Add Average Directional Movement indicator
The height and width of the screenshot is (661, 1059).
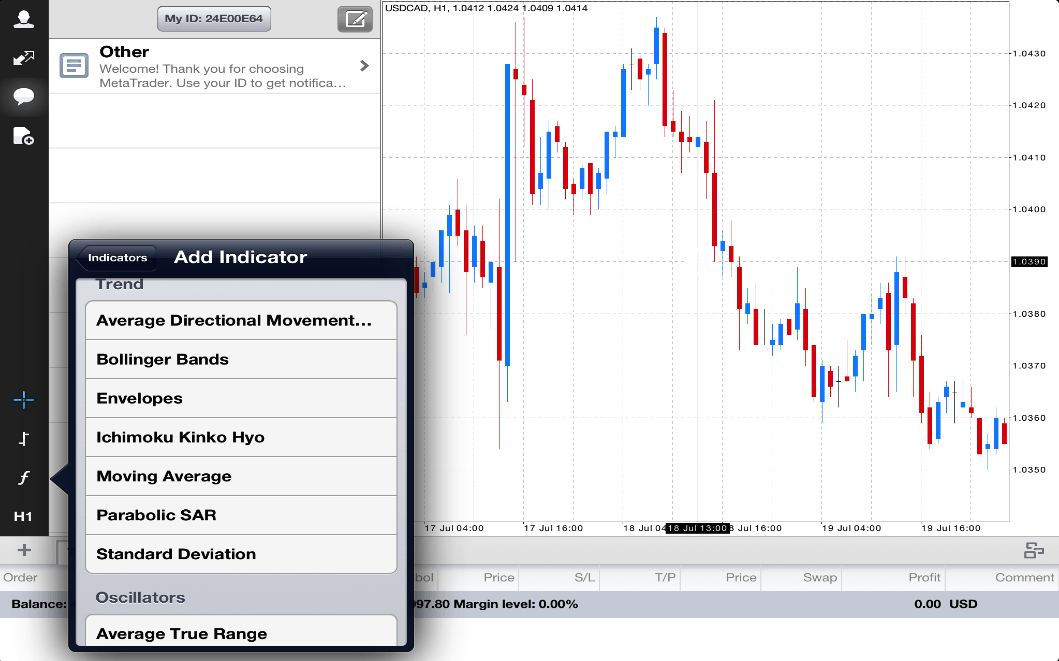click(241, 321)
